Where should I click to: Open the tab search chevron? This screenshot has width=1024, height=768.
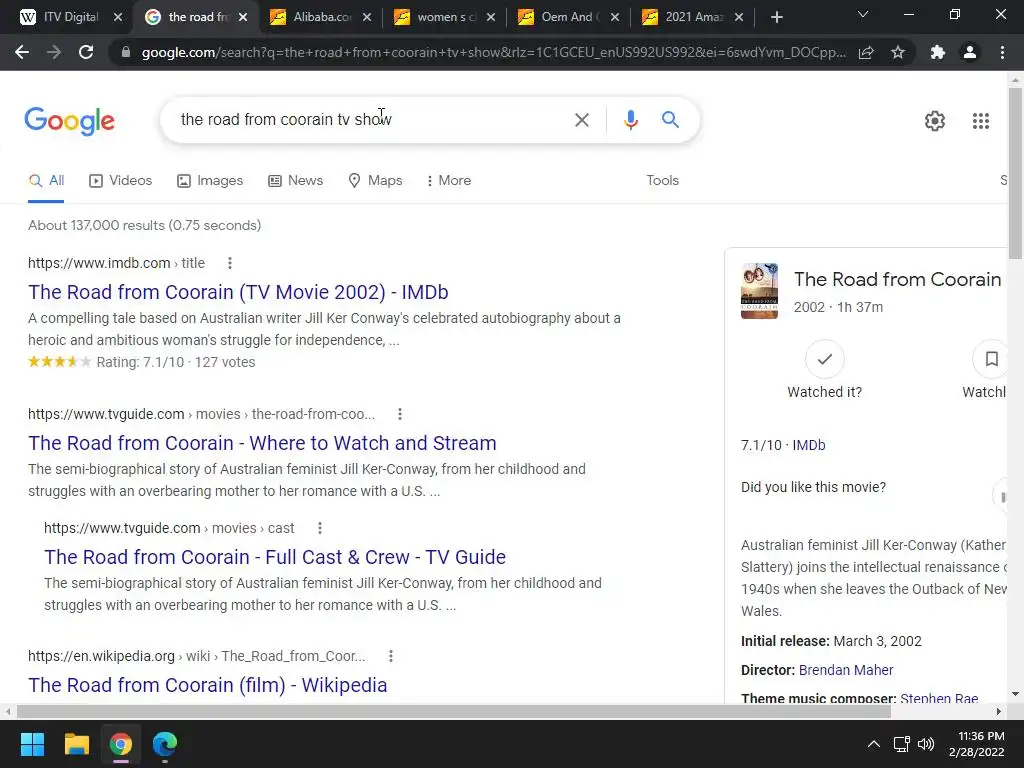click(863, 14)
